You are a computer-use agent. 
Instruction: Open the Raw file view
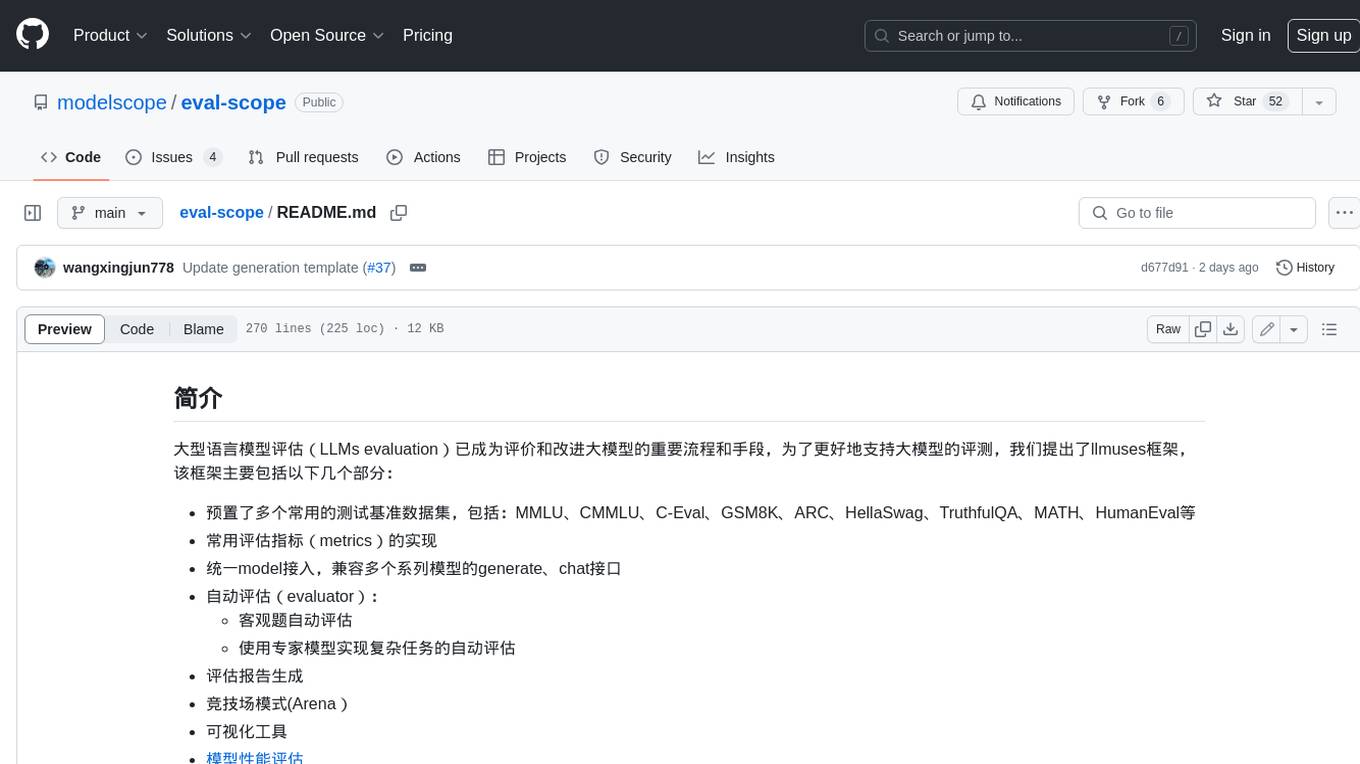point(1168,329)
